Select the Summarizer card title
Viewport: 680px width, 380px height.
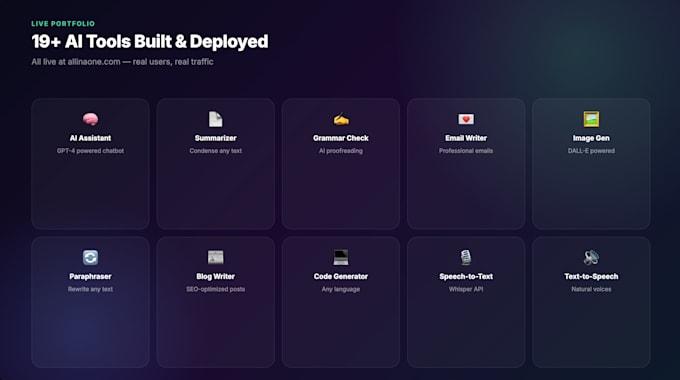[216, 138]
